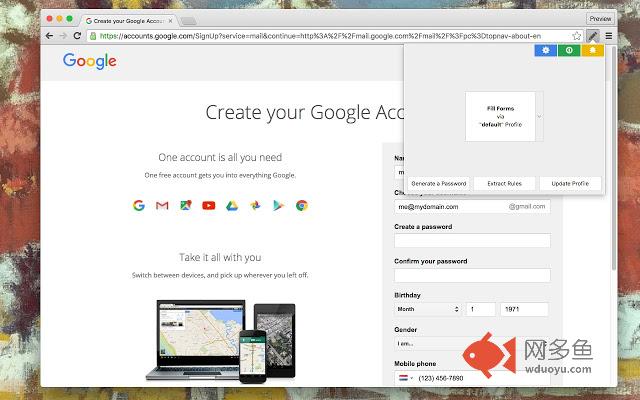Close the Create your Google Account tab
The width and height of the screenshot is (640, 400).
[171, 19]
